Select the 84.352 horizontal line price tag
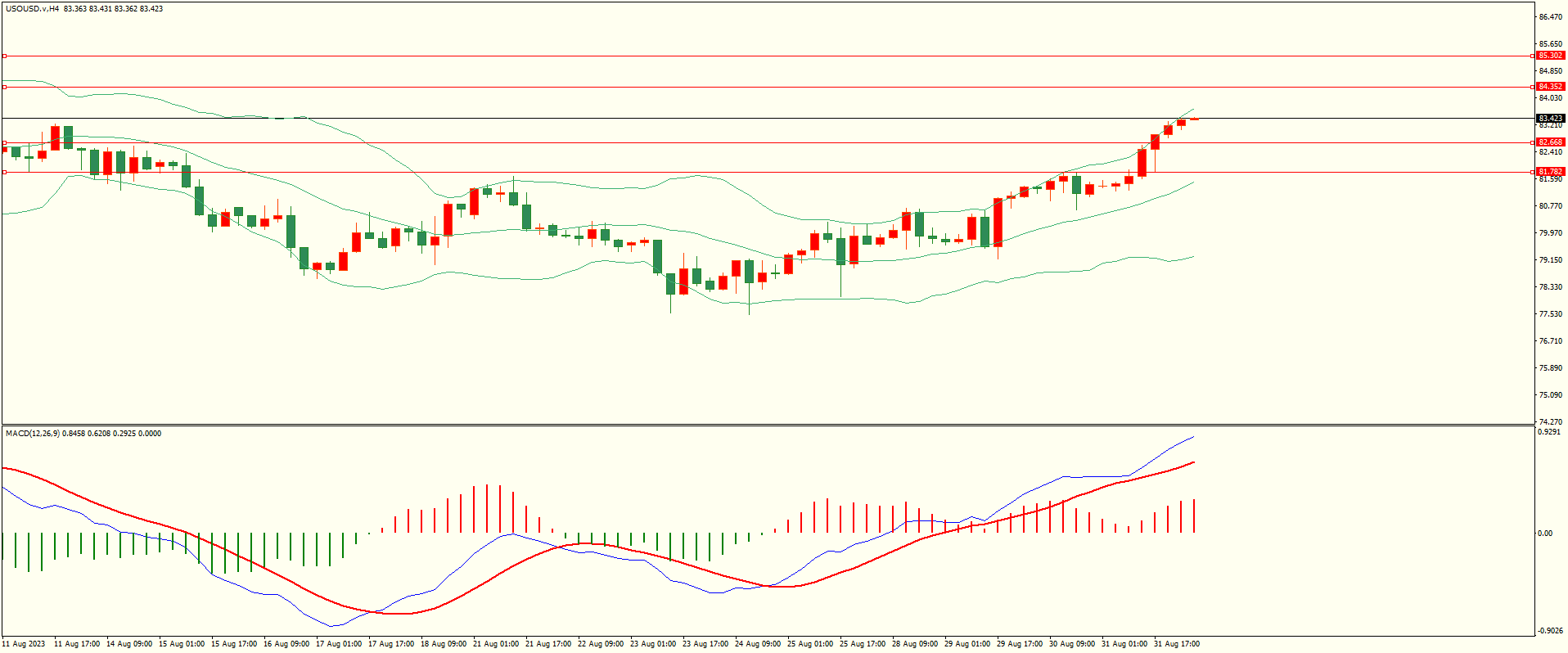Viewport: 1568px width, 653px height. [x=1550, y=87]
